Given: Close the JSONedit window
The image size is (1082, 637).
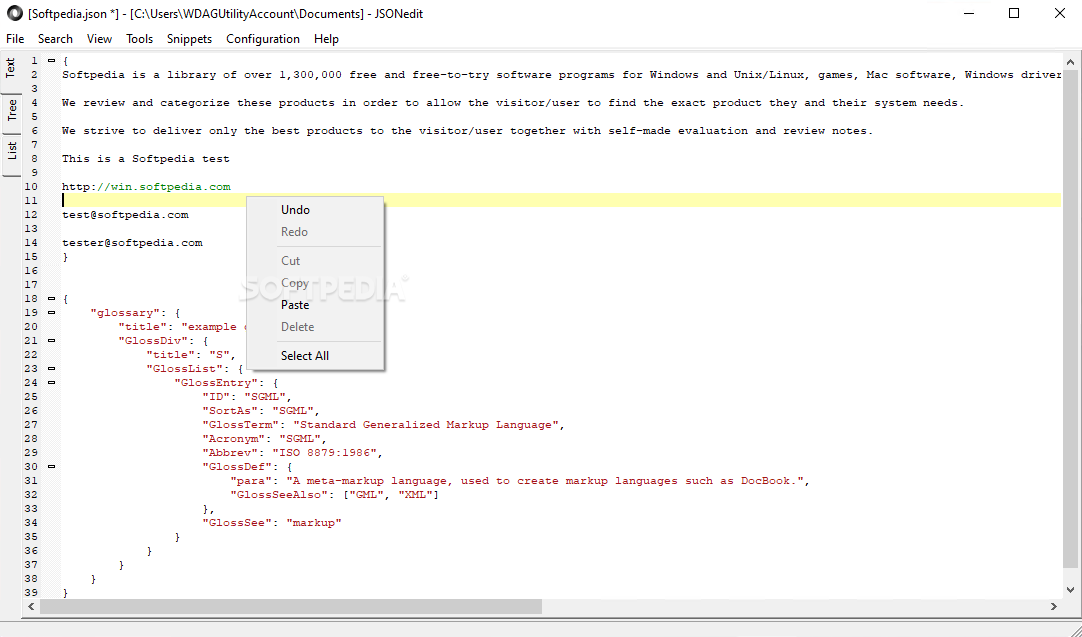Looking at the screenshot, I should click(1059, 14).
